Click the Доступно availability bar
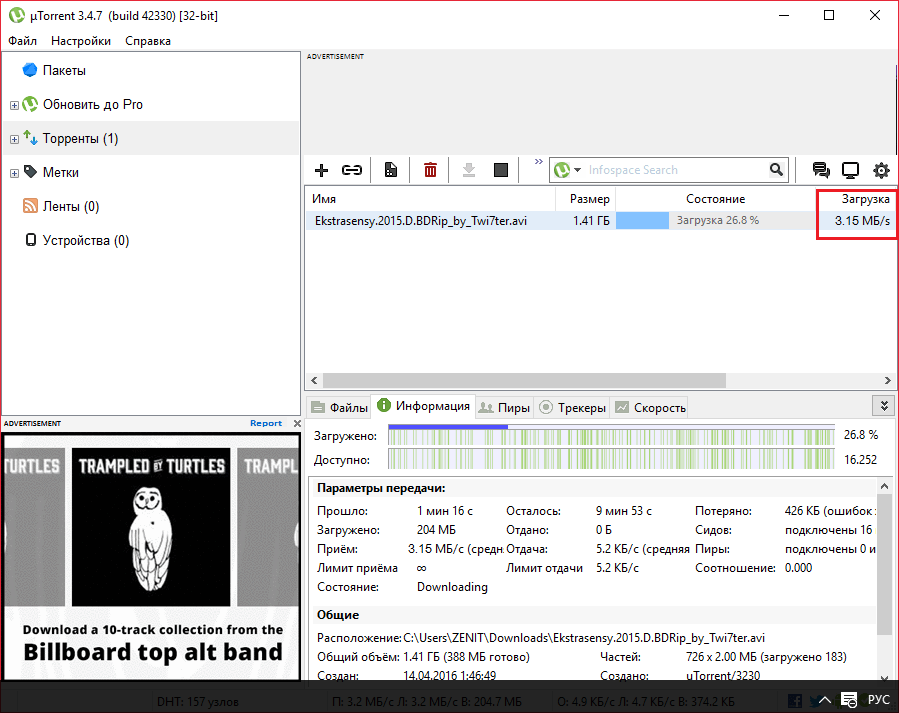 tap(611, 459)
